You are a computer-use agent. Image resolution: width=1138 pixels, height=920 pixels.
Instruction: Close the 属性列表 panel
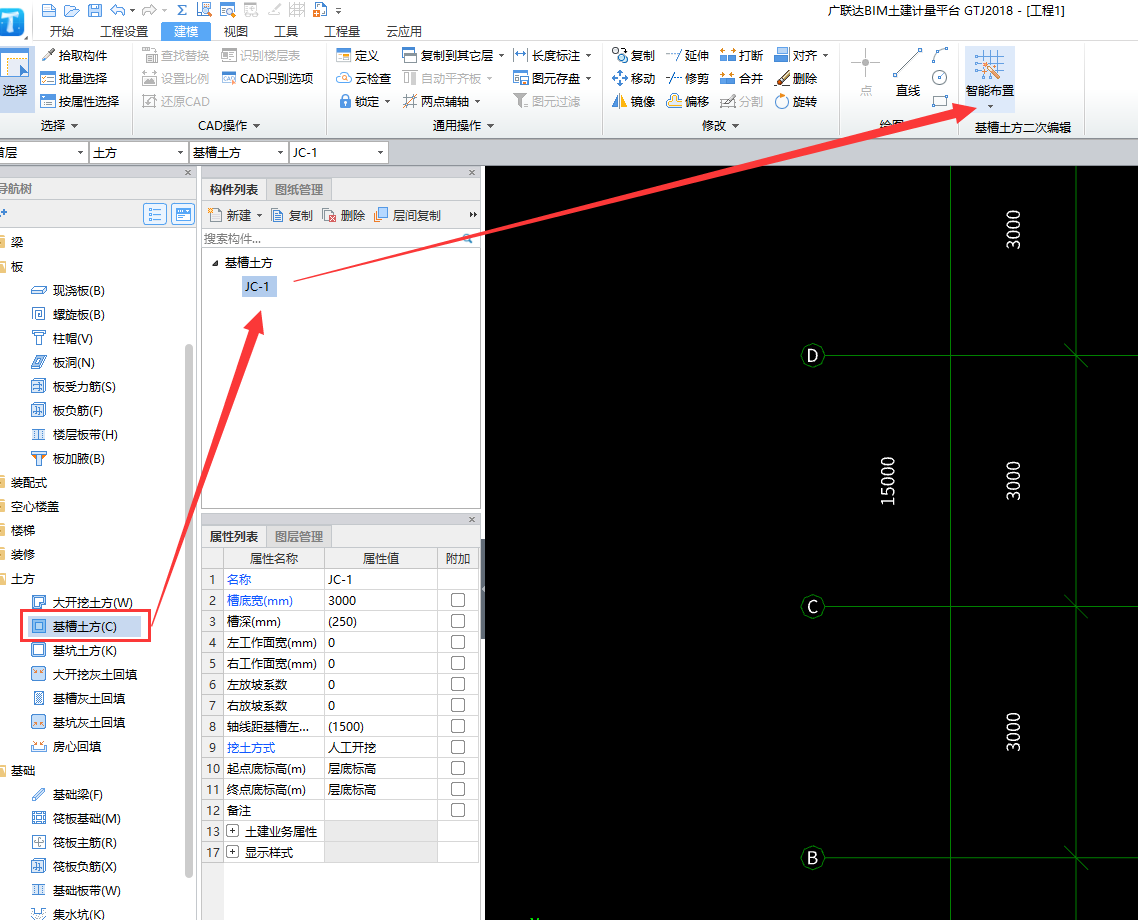pyautogui.click(x=472, y=519)
